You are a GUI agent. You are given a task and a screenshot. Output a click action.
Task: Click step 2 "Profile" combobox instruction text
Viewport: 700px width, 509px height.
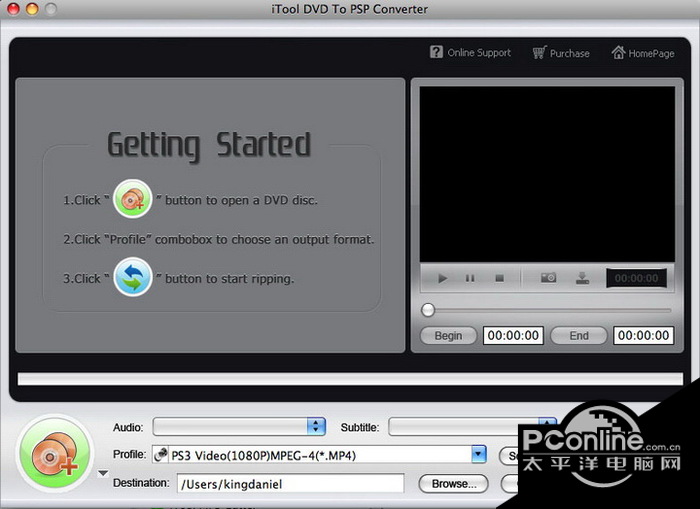(219, 240)
